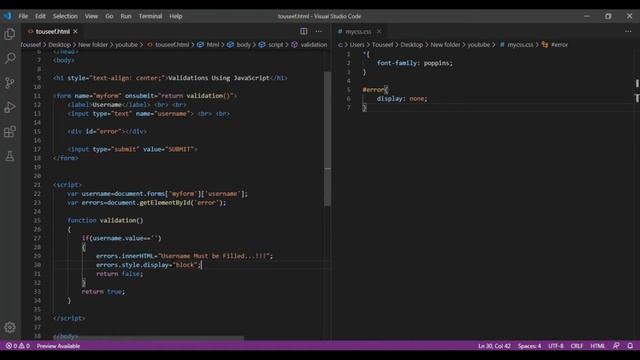
Task: Select 'script' breadcrumb symbol
Action: [275, 45]
